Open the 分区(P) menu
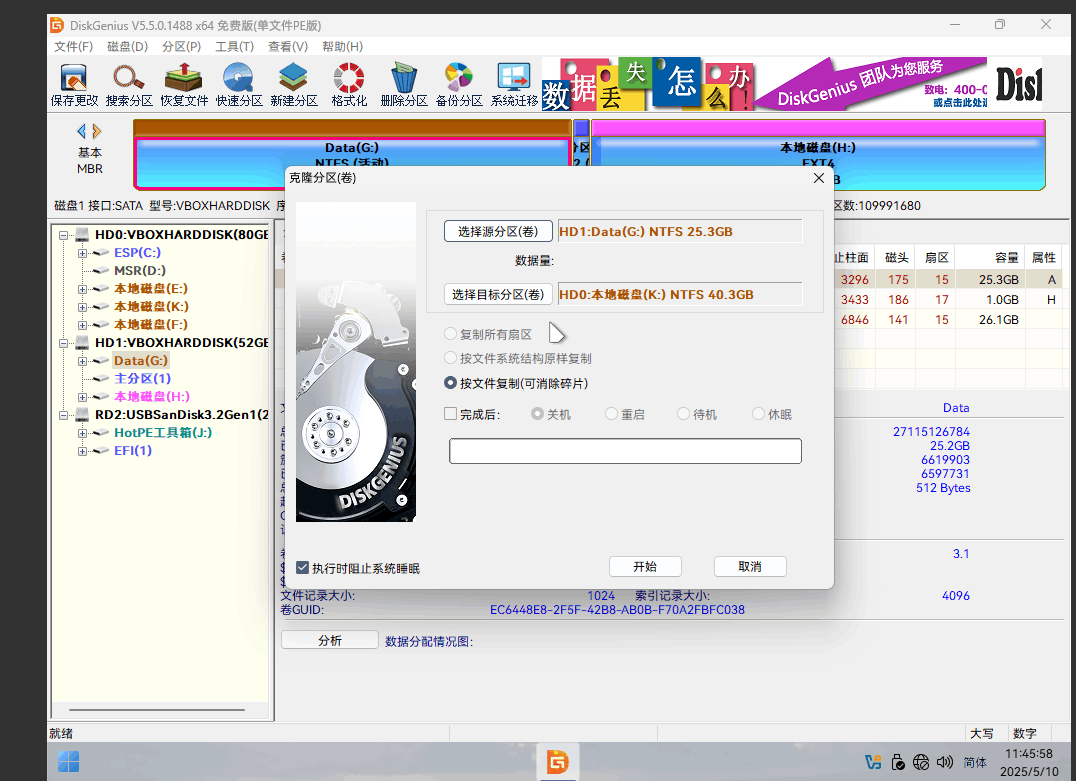This screenshot has height=781, width=1076. pyautogui.click(x=181, y=47)
